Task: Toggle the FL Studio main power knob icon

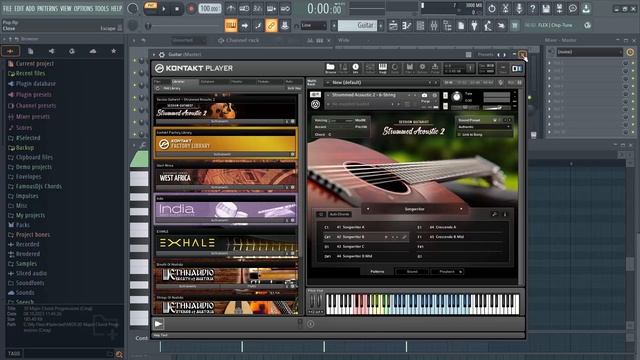Action: pyautogui.click(x=492, y=9)
